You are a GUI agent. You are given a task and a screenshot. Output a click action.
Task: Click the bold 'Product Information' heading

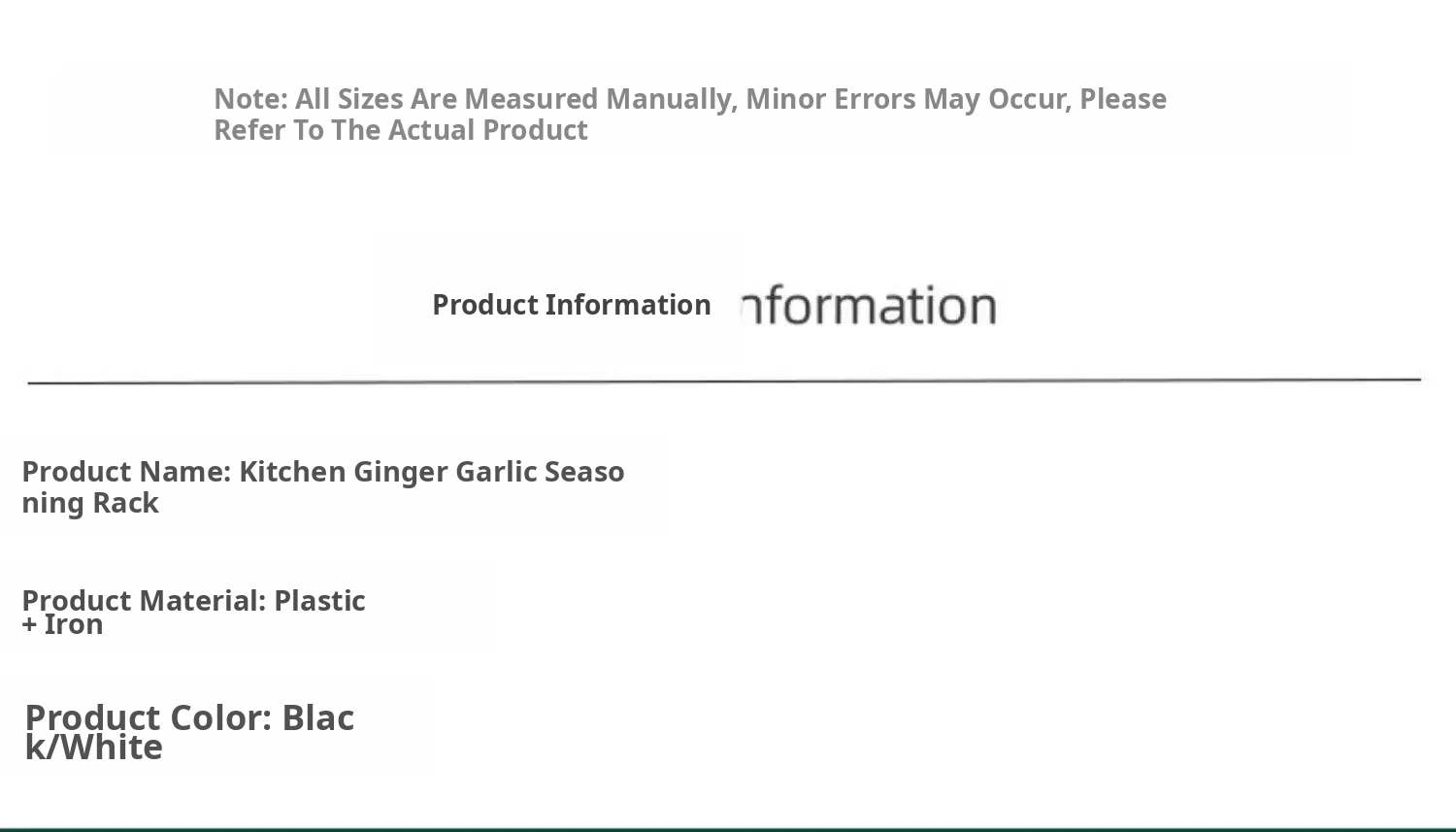coord(572,305)
